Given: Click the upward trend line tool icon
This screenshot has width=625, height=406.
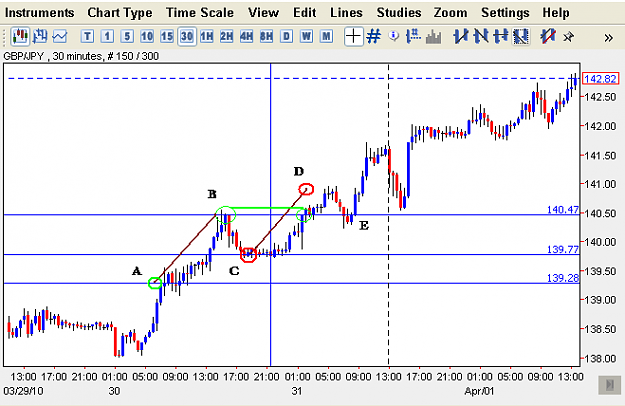Looking at the screenshot, I should click(461, 37).
